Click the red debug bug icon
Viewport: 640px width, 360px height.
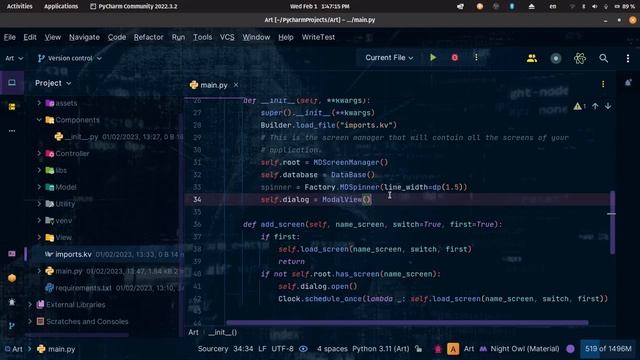[x=455, y=58]
